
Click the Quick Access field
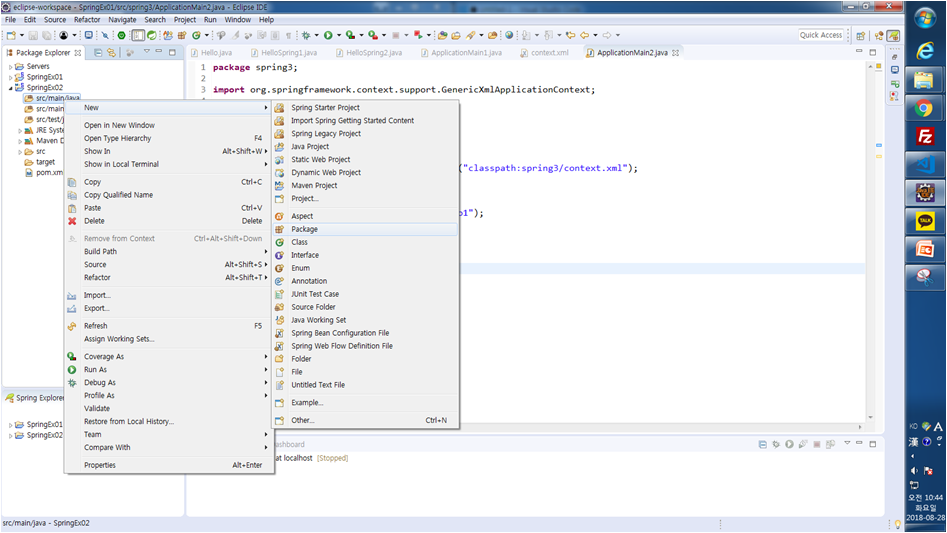pos(820,35)
